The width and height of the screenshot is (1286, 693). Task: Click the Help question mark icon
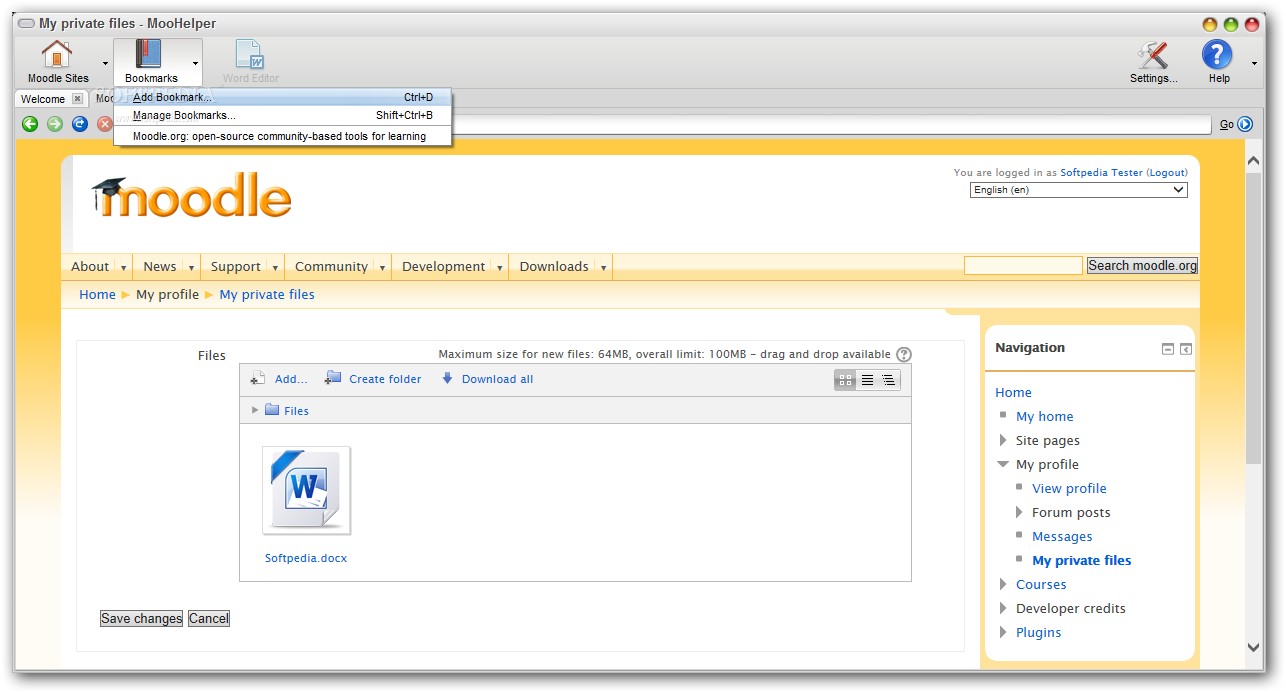(1217, 55)
